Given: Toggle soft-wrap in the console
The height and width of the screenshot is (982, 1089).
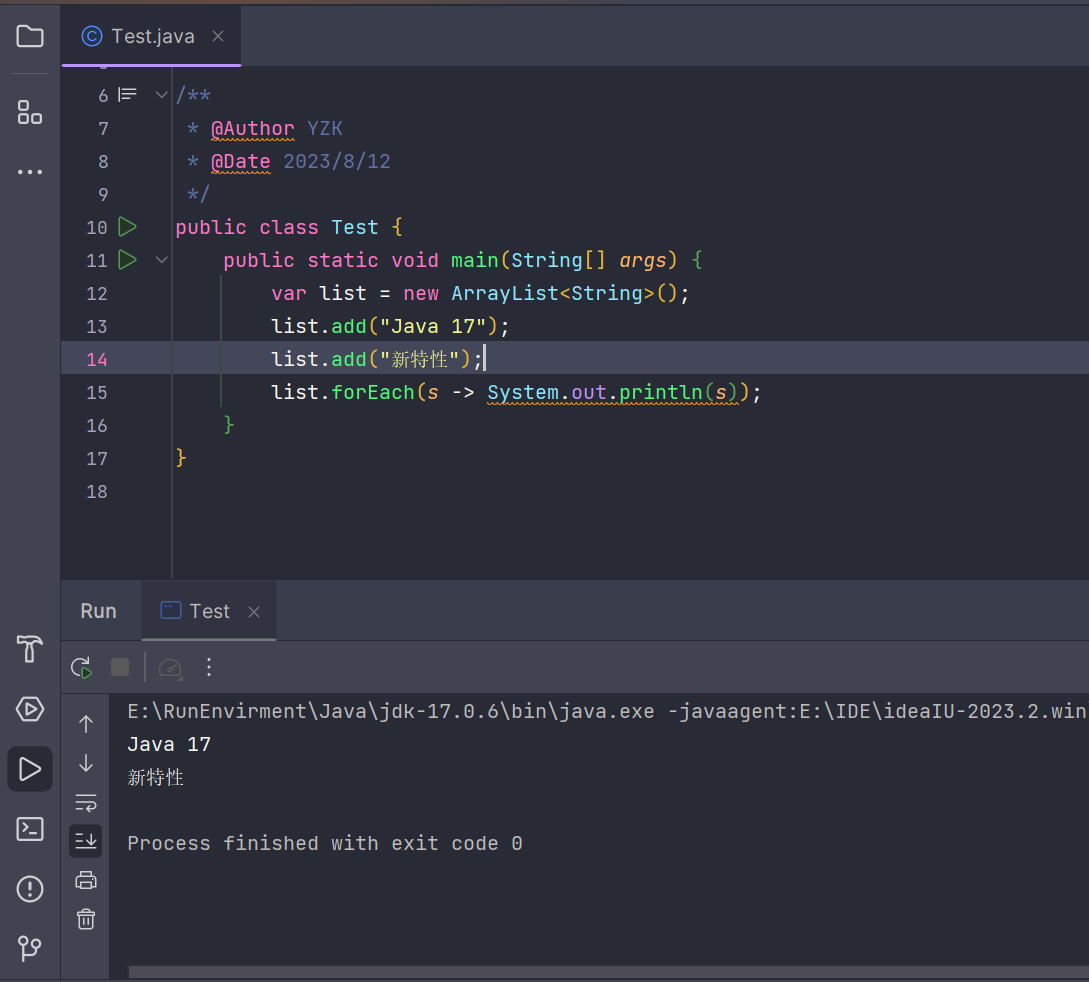Looking at the screenshot, I should (86, 802).
